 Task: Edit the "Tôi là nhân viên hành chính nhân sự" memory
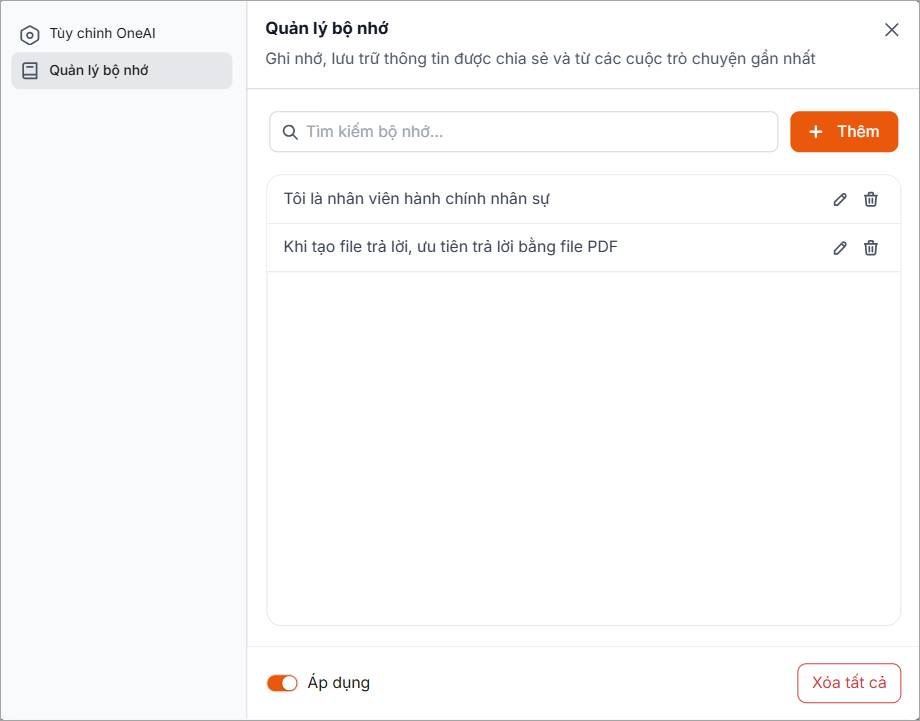pyautogui.click(x=840, y=199)
